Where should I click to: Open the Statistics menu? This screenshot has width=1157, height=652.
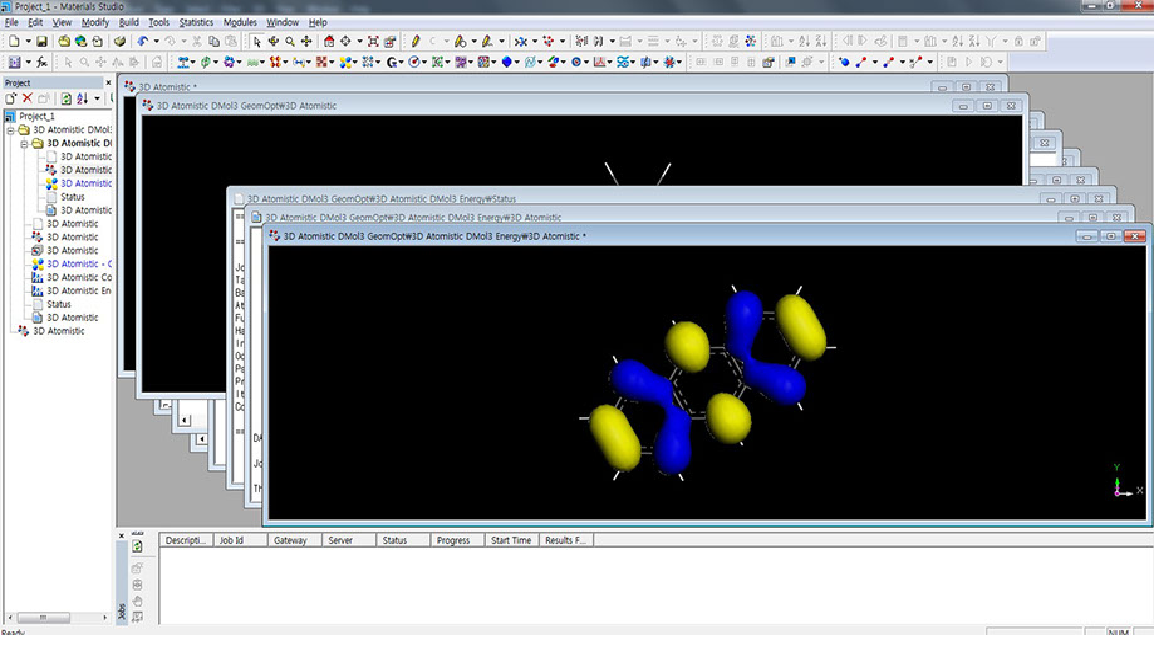point(196,23)
